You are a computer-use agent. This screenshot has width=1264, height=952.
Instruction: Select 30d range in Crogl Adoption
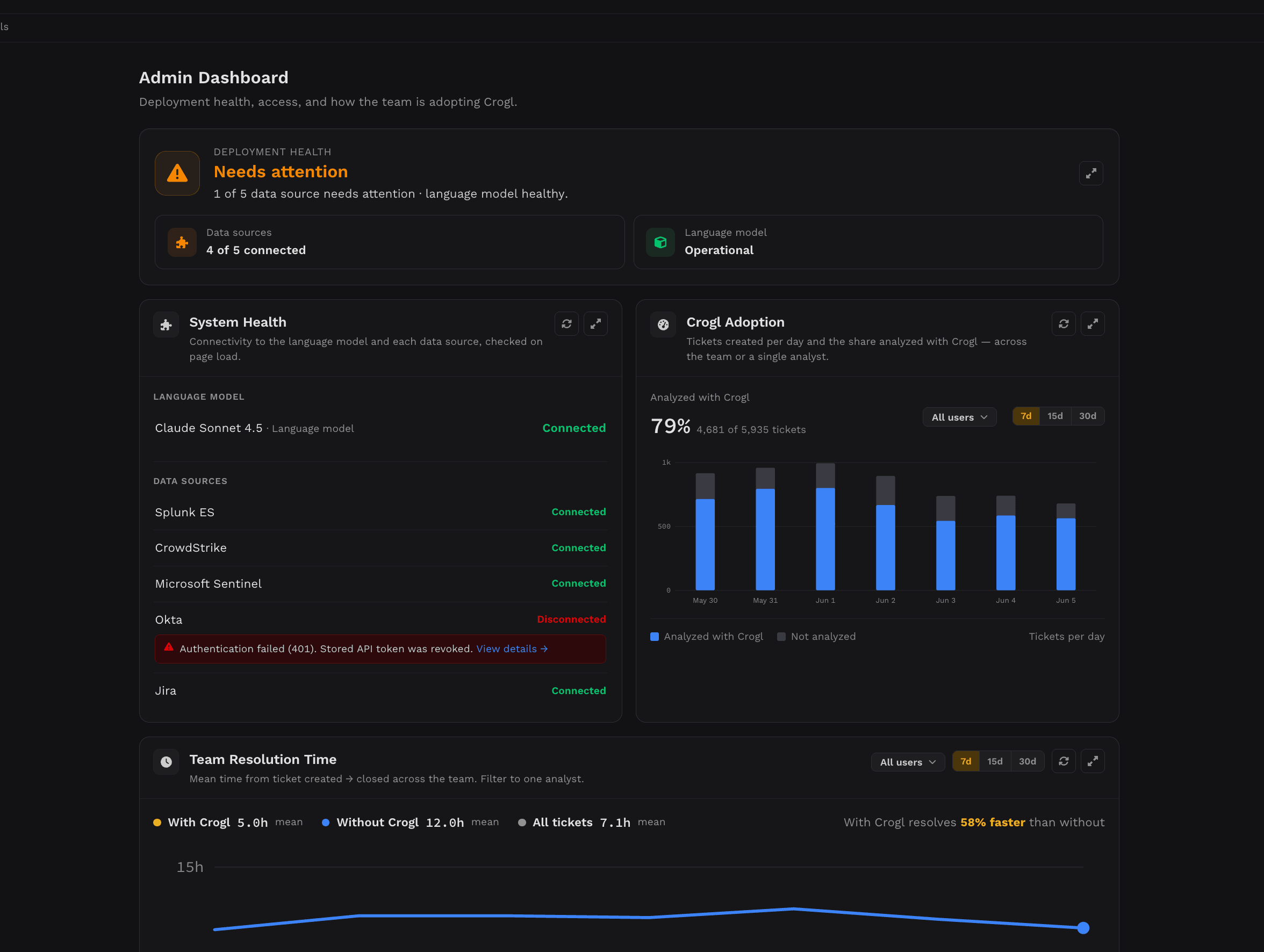1087,416
